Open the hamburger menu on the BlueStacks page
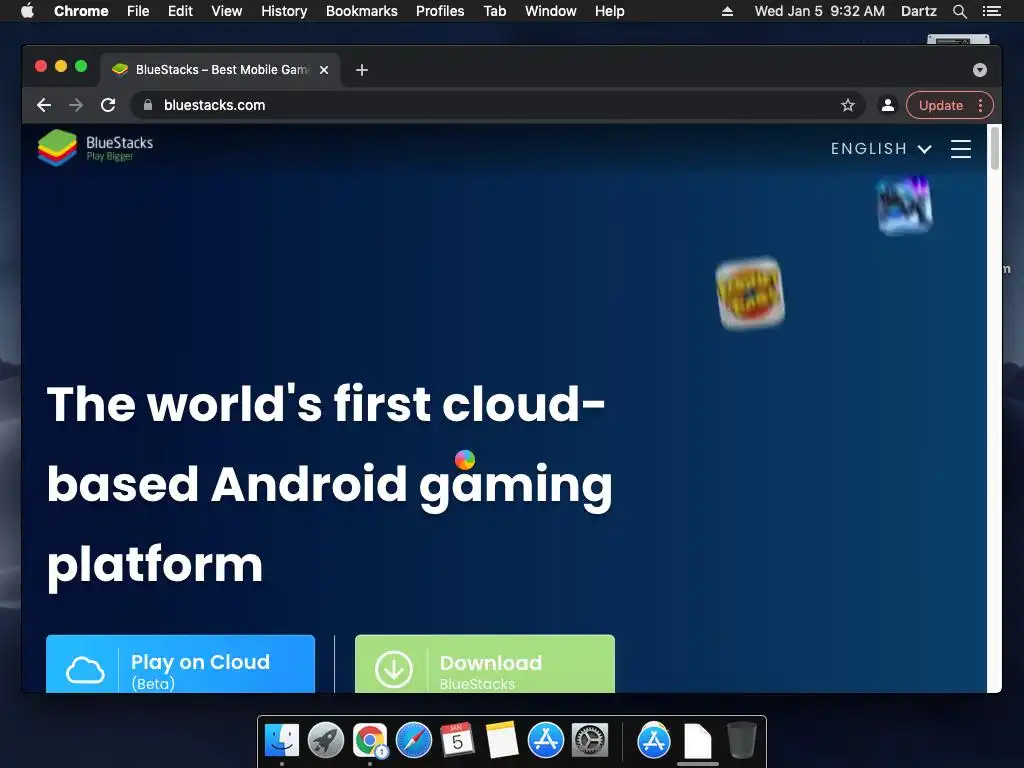Image resolution: width=1024 pixels, height=768 pixels. (x=960, y=149)
